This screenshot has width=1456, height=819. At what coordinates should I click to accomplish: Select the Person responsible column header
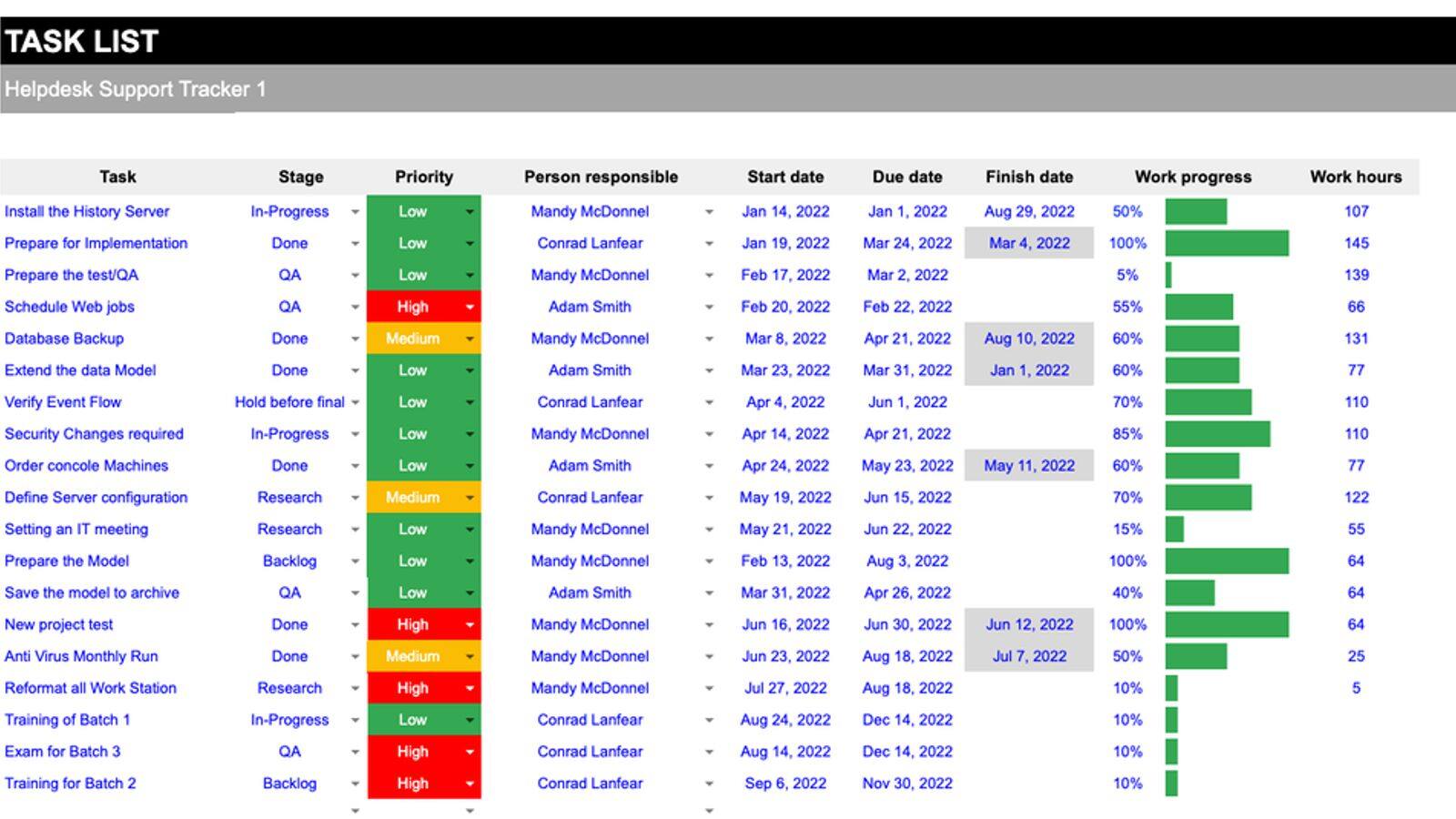pyautogui.click(x=601, y=177)
